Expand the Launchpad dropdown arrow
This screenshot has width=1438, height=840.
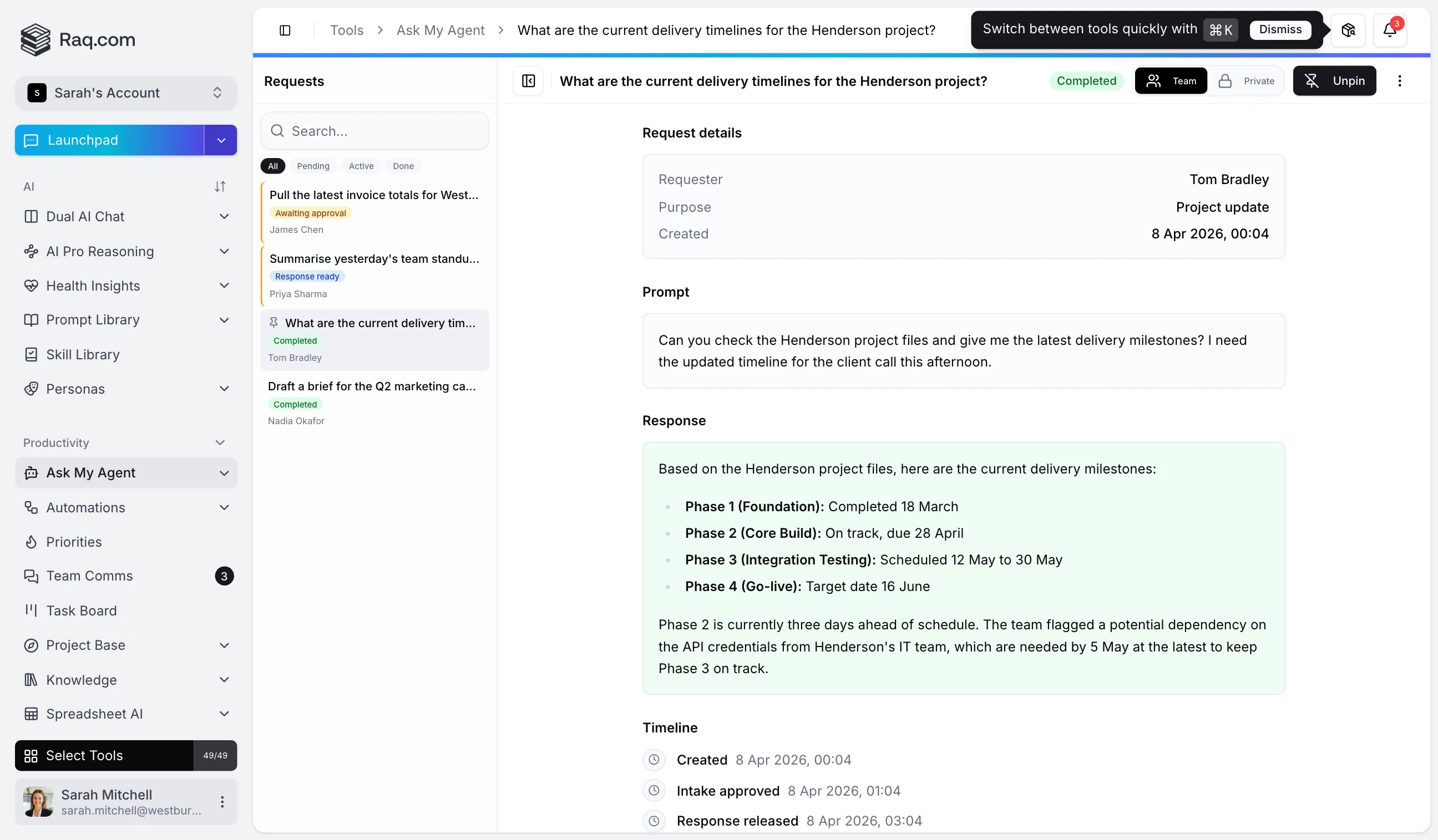coord(221,140)
